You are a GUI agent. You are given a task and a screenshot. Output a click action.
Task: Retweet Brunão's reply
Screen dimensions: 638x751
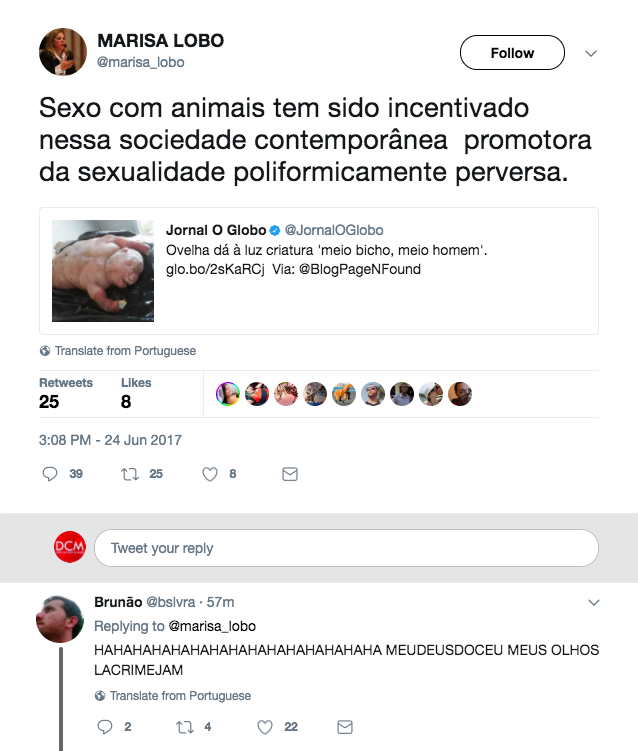tap(185, 727)
